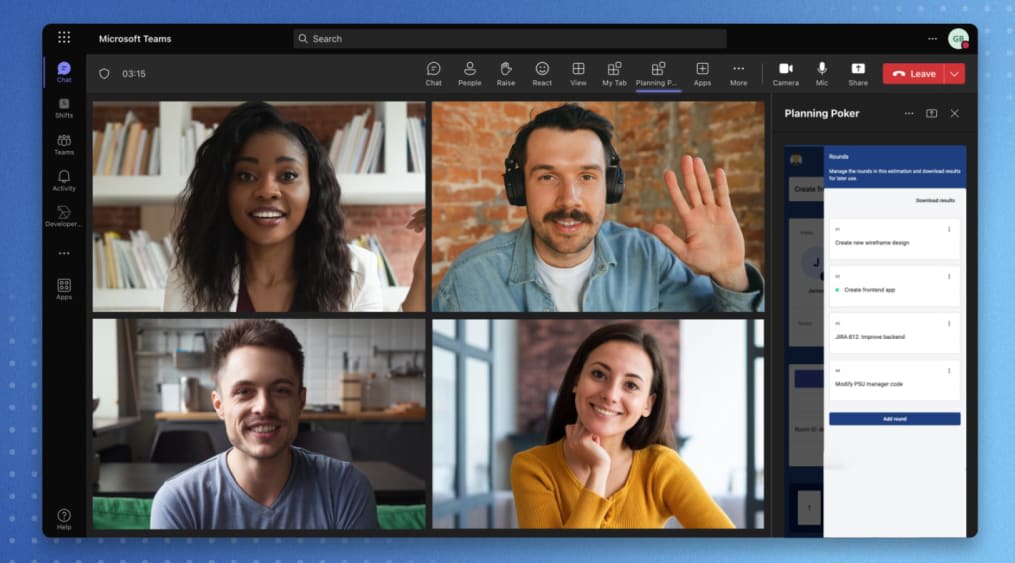Select the Create new wireframe design round
Viewport: 1015px width, 563px height.
895,239
